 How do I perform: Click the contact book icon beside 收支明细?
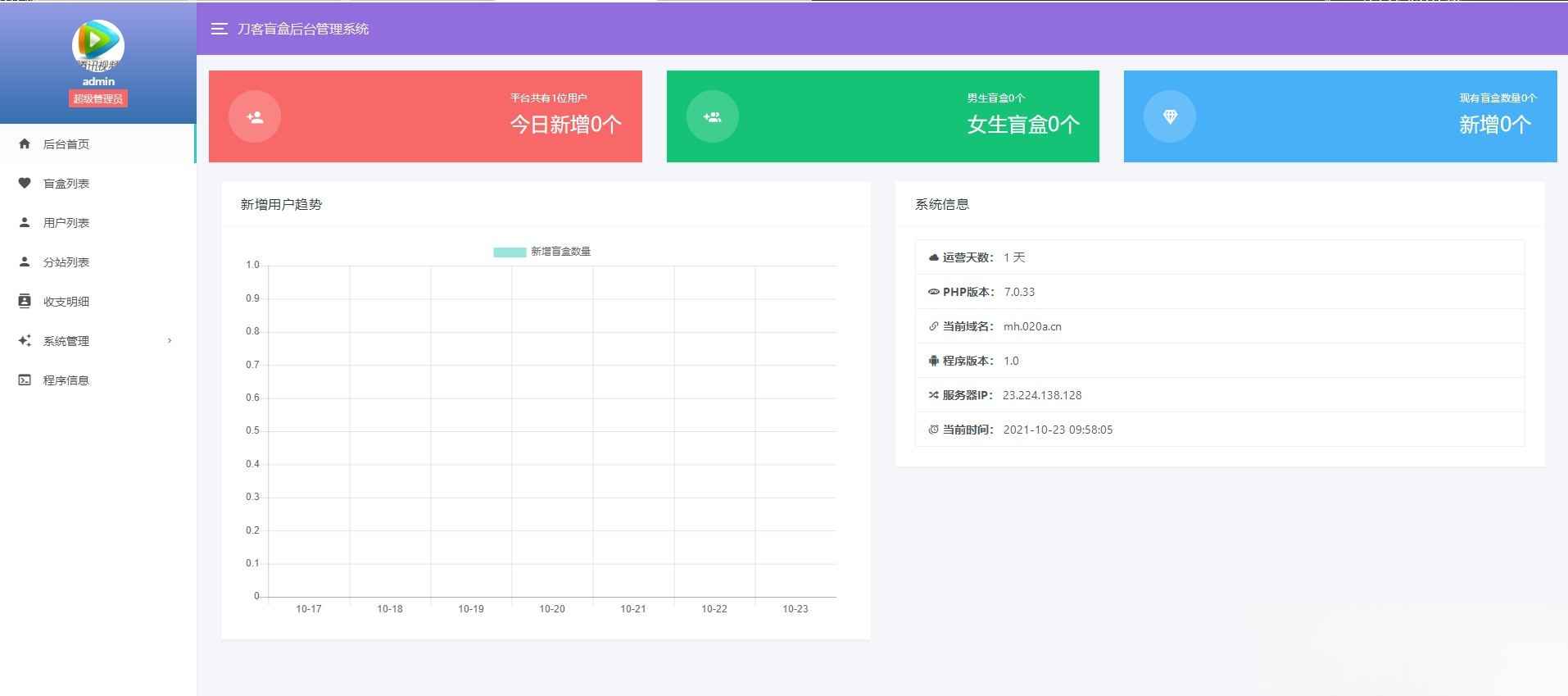(x=25, y=301)
